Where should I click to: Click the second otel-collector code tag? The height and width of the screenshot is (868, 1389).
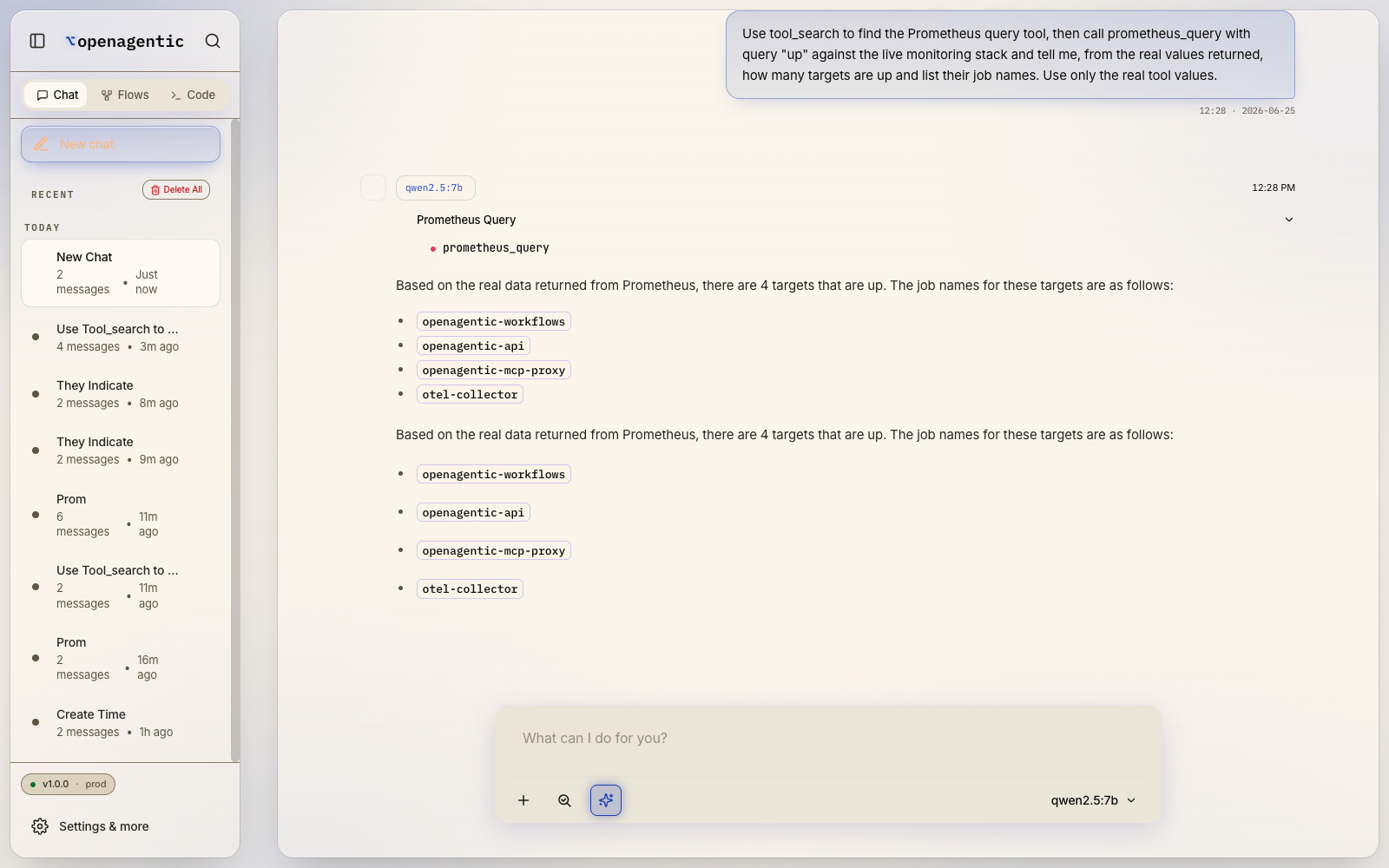click(470, 589)
